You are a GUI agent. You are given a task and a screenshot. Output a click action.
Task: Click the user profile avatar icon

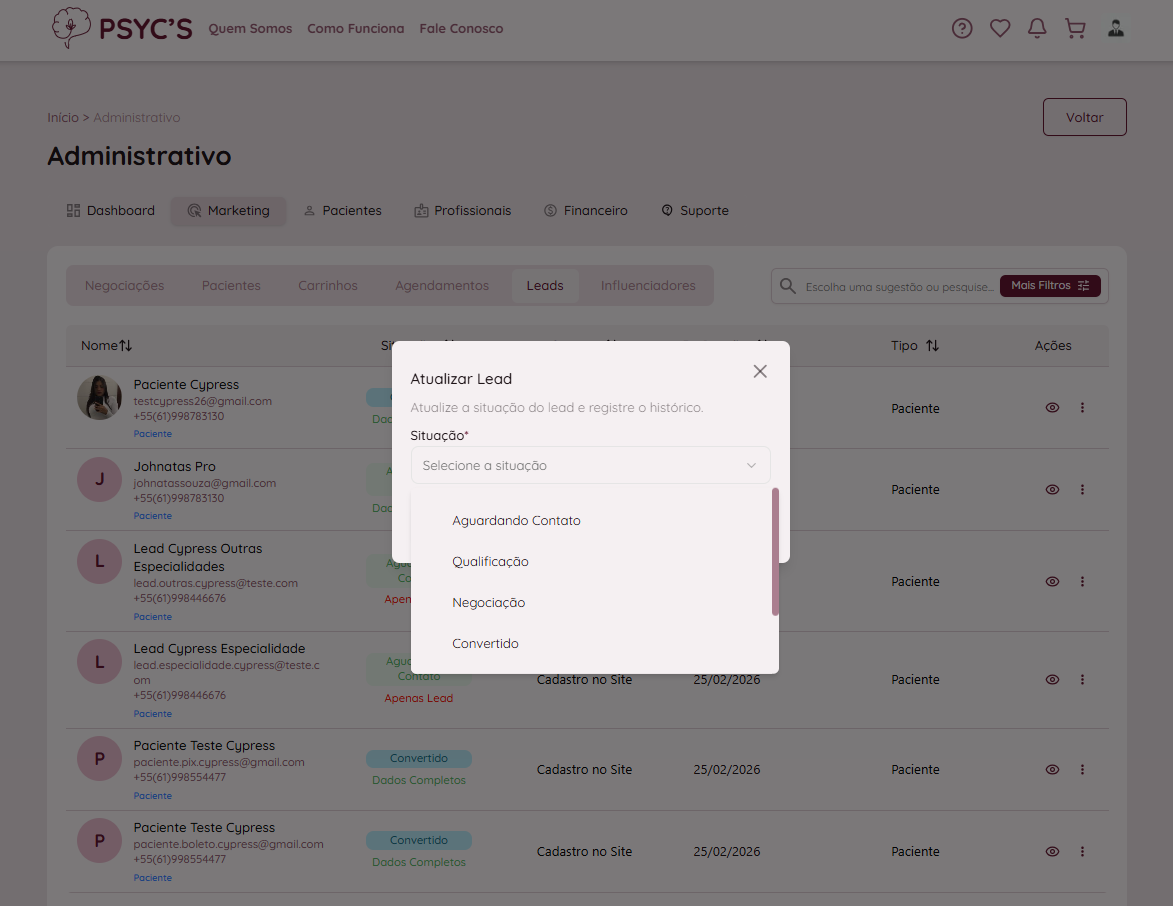coord(1116,29)
